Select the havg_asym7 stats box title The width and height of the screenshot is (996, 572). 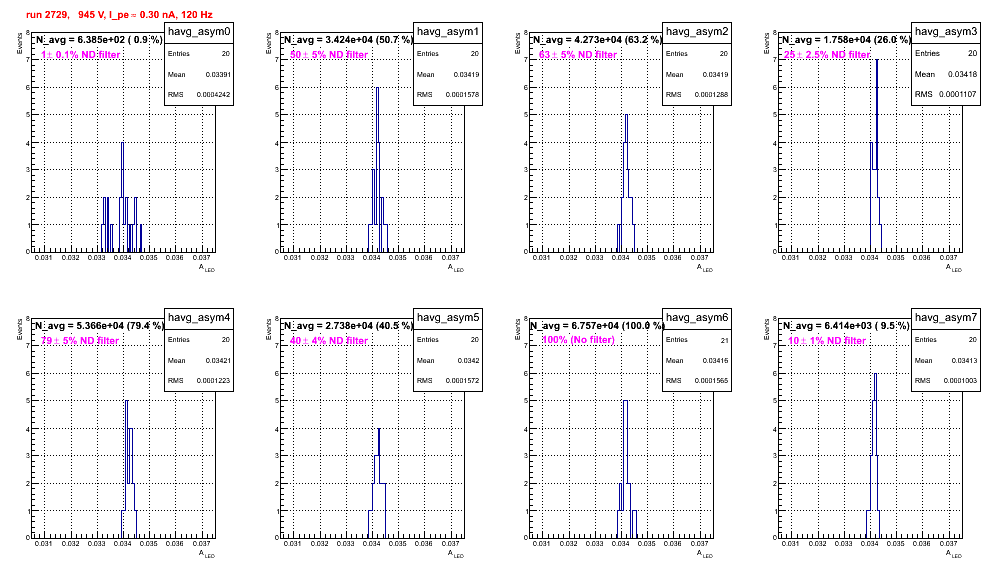946,317
